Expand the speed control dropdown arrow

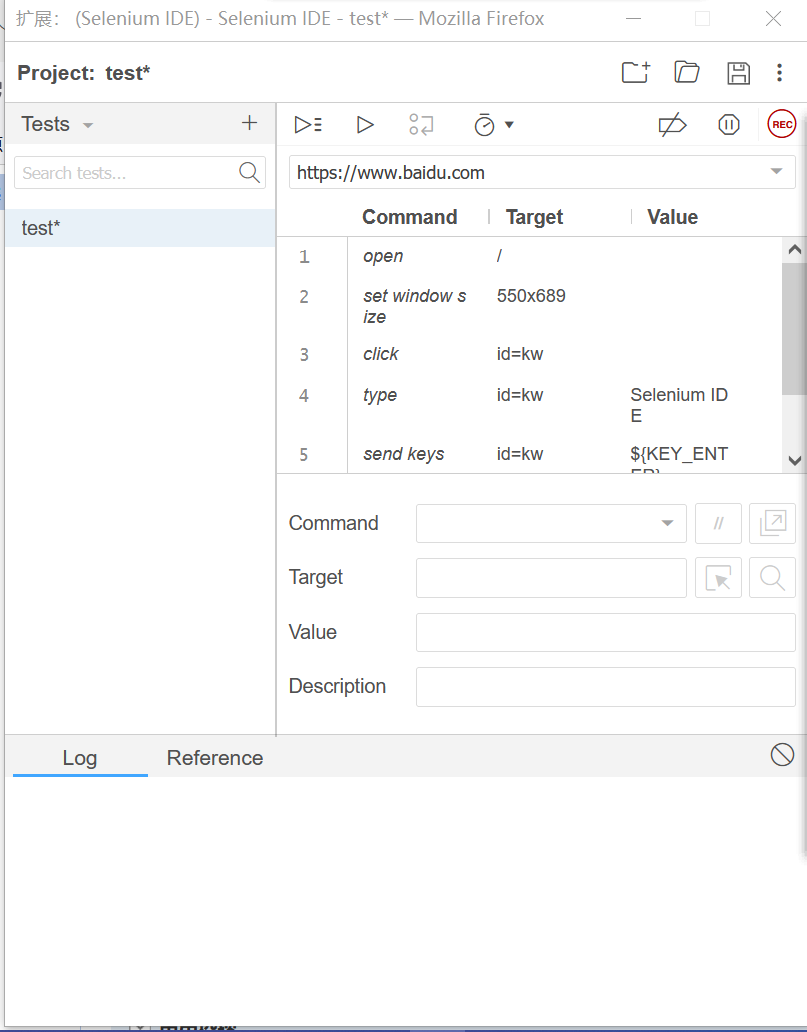(509, 124)
